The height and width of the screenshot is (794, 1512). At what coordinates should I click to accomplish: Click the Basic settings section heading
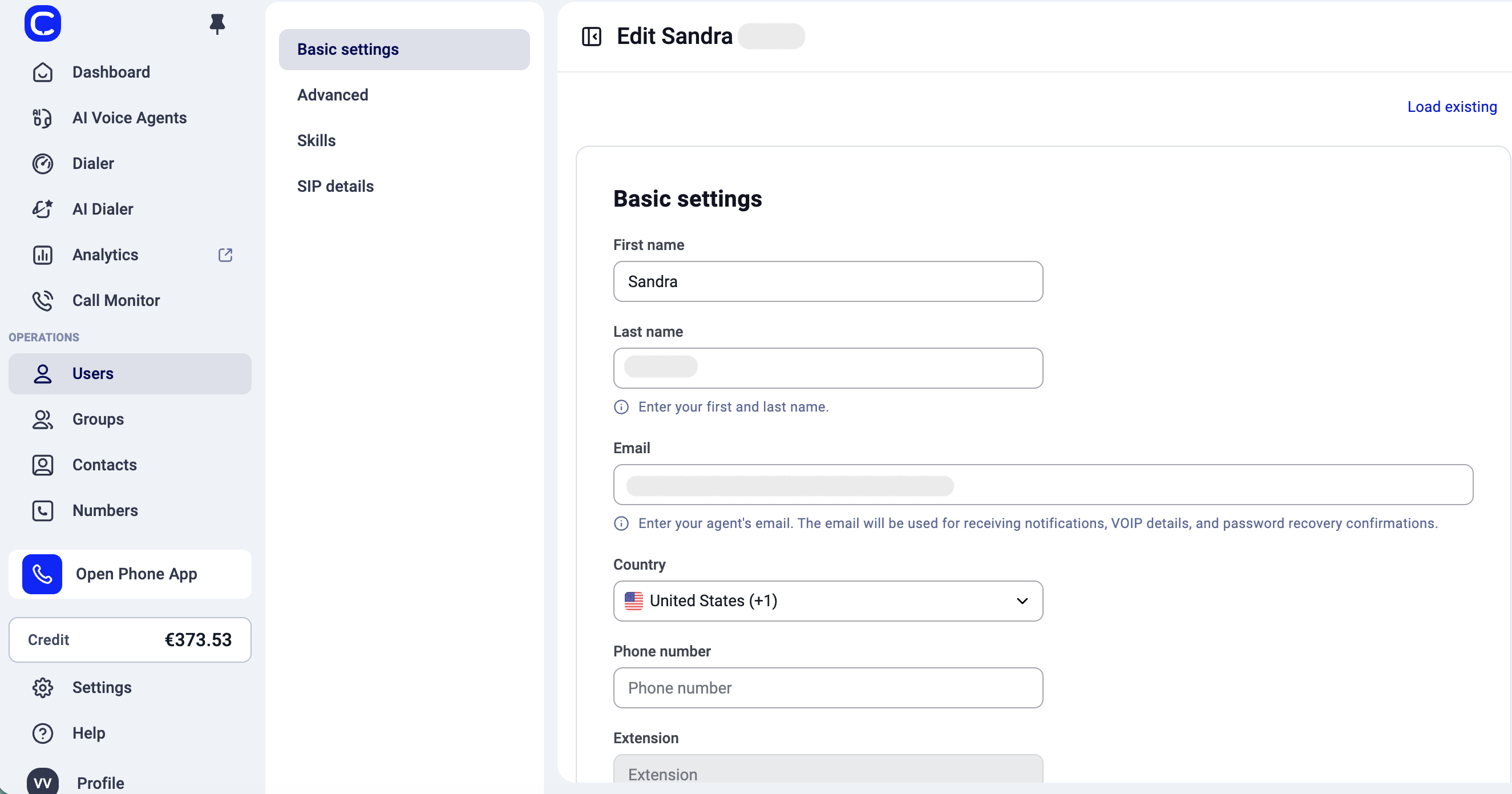coord(688,199)
